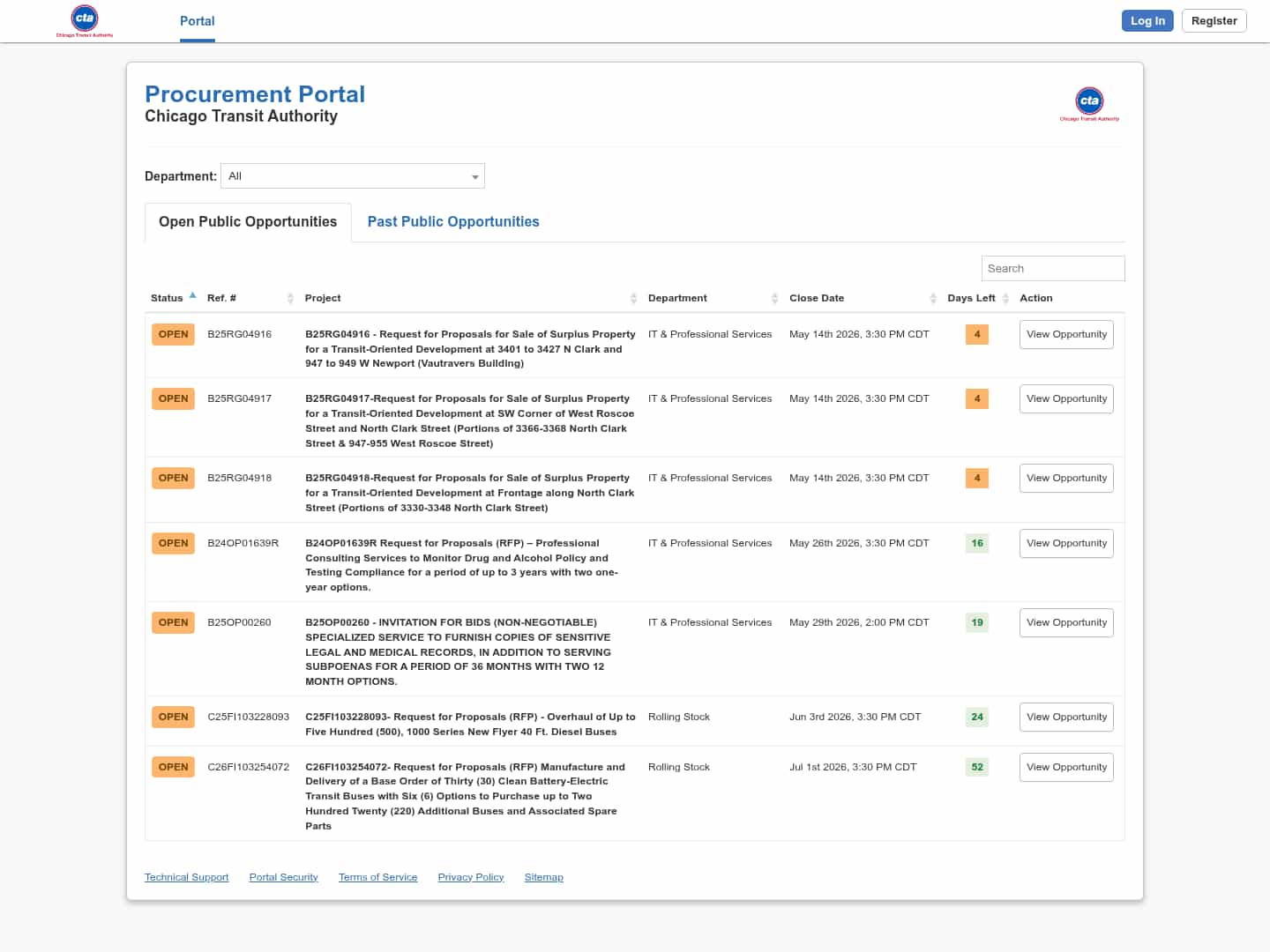
Task: Click the Drug and Alcohol Policy project description
Action: 462,565
